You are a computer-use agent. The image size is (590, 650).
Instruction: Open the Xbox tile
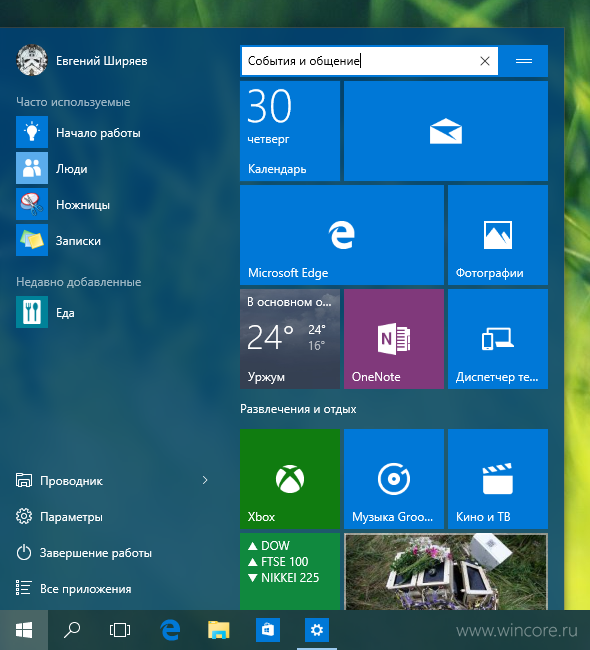pyautogui.click(x=290, y=479)
